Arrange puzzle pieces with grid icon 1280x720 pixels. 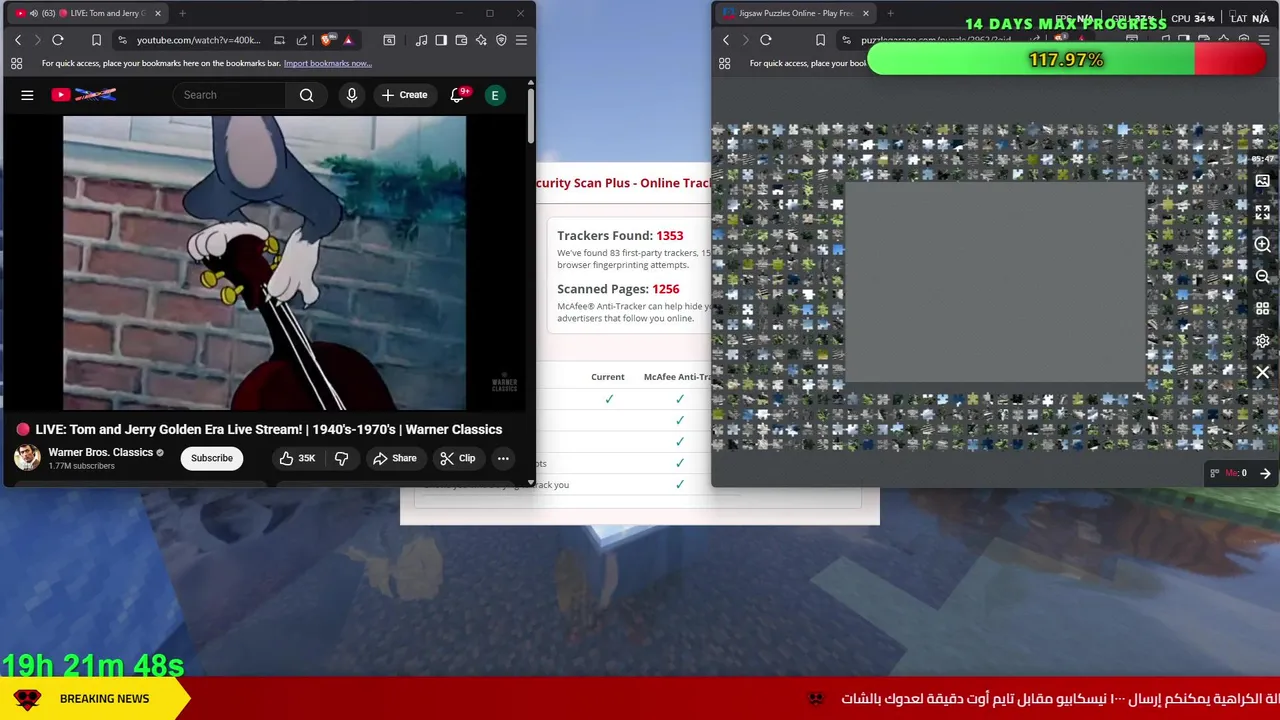(x=1262, y=308)
